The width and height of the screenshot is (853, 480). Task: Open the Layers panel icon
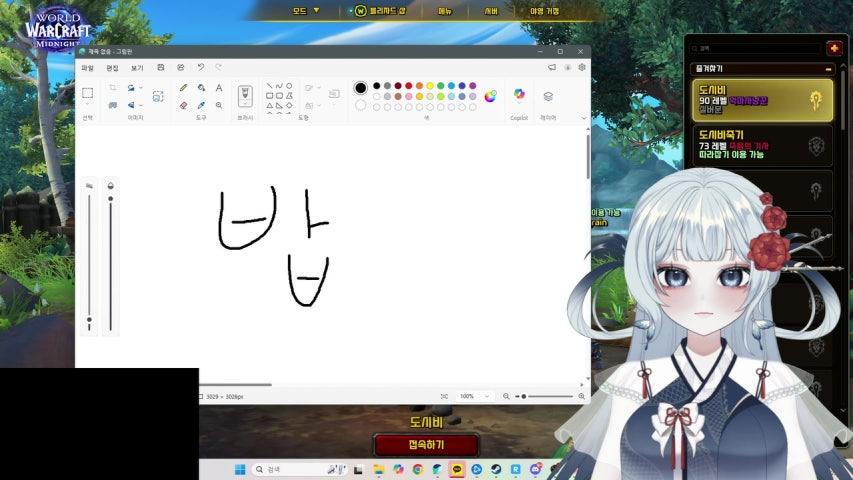548,96
